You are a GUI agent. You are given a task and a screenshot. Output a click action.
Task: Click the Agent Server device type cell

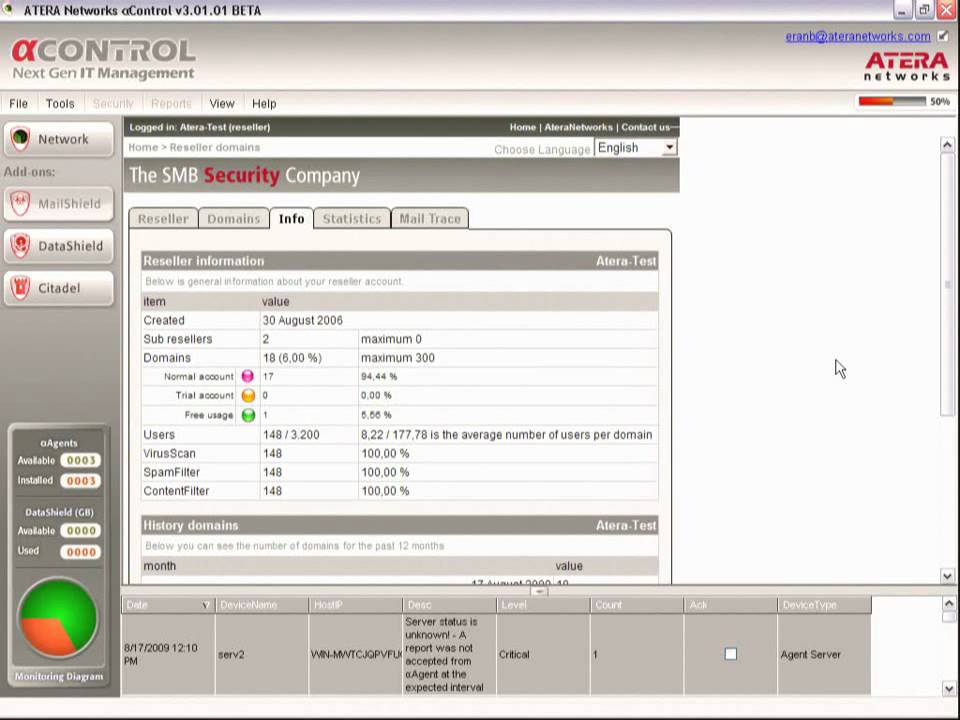point(824,654)
